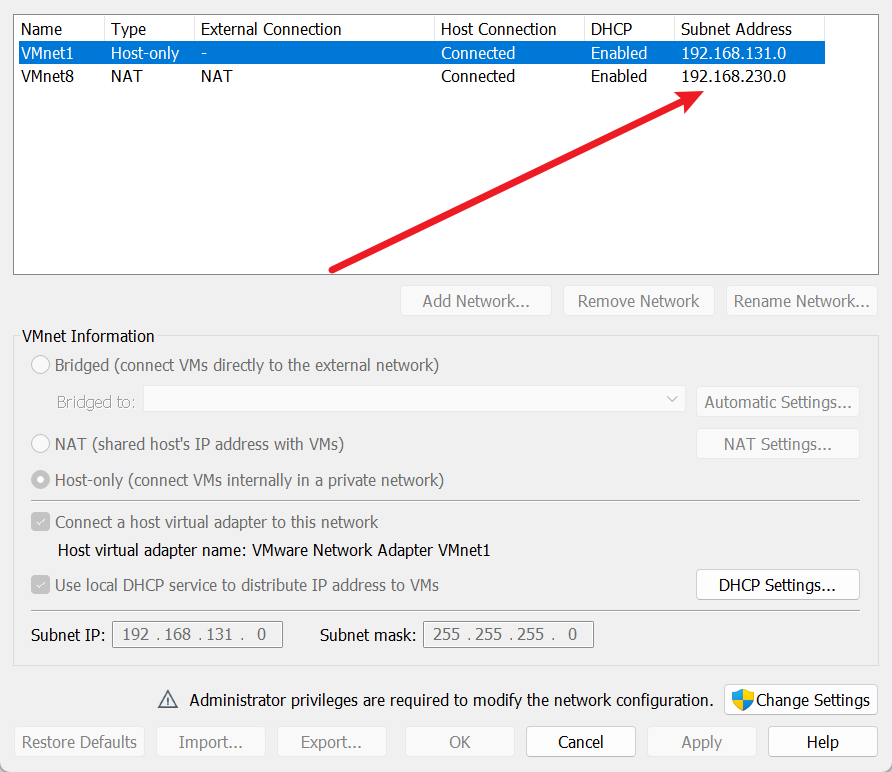Image resolution: width=892 pixels, height=772 pixels.
Task: Click Host-only type cell of VMnet1
Action: pos(145,53)
